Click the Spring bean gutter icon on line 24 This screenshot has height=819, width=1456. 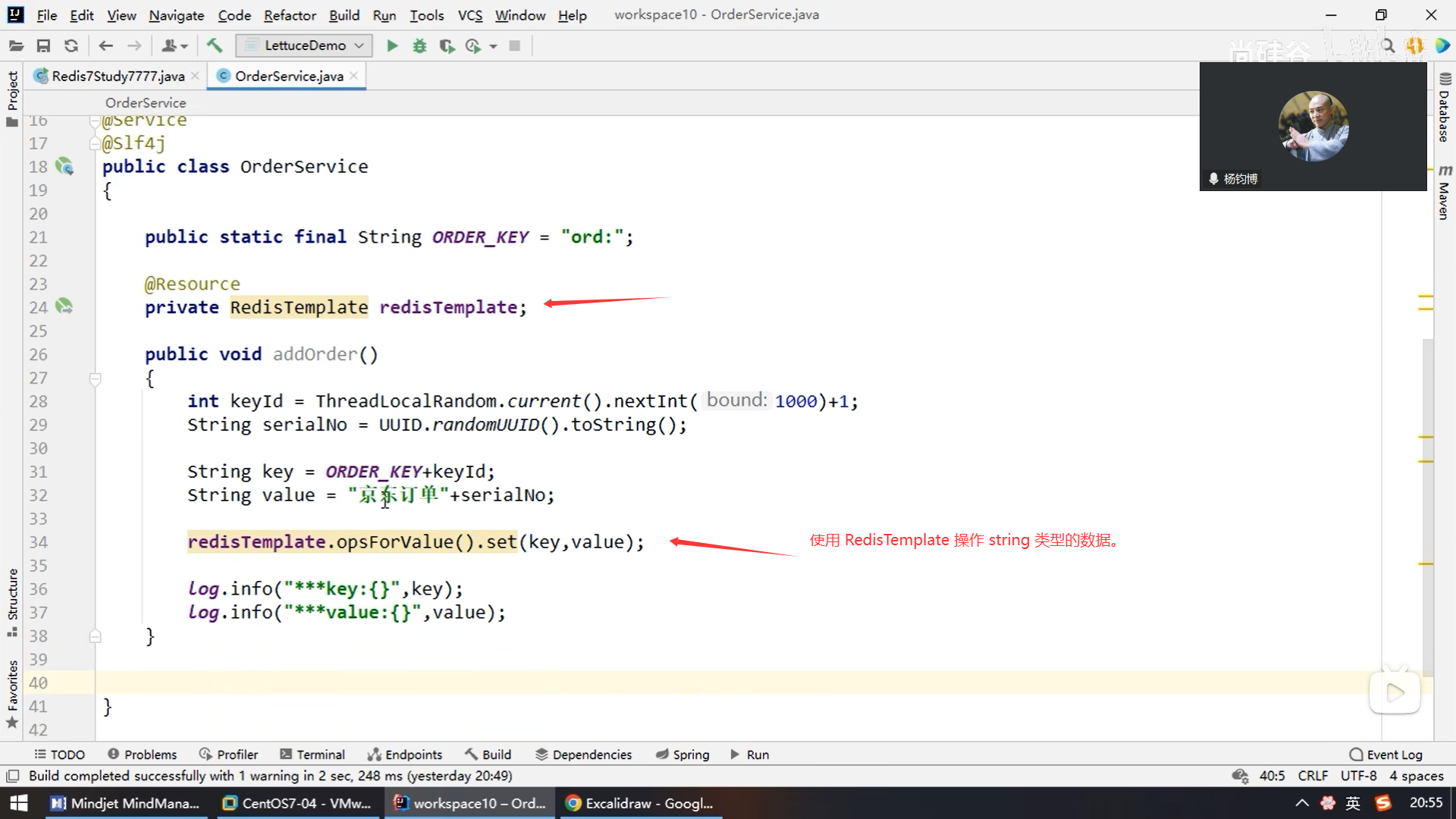[64, 306]
